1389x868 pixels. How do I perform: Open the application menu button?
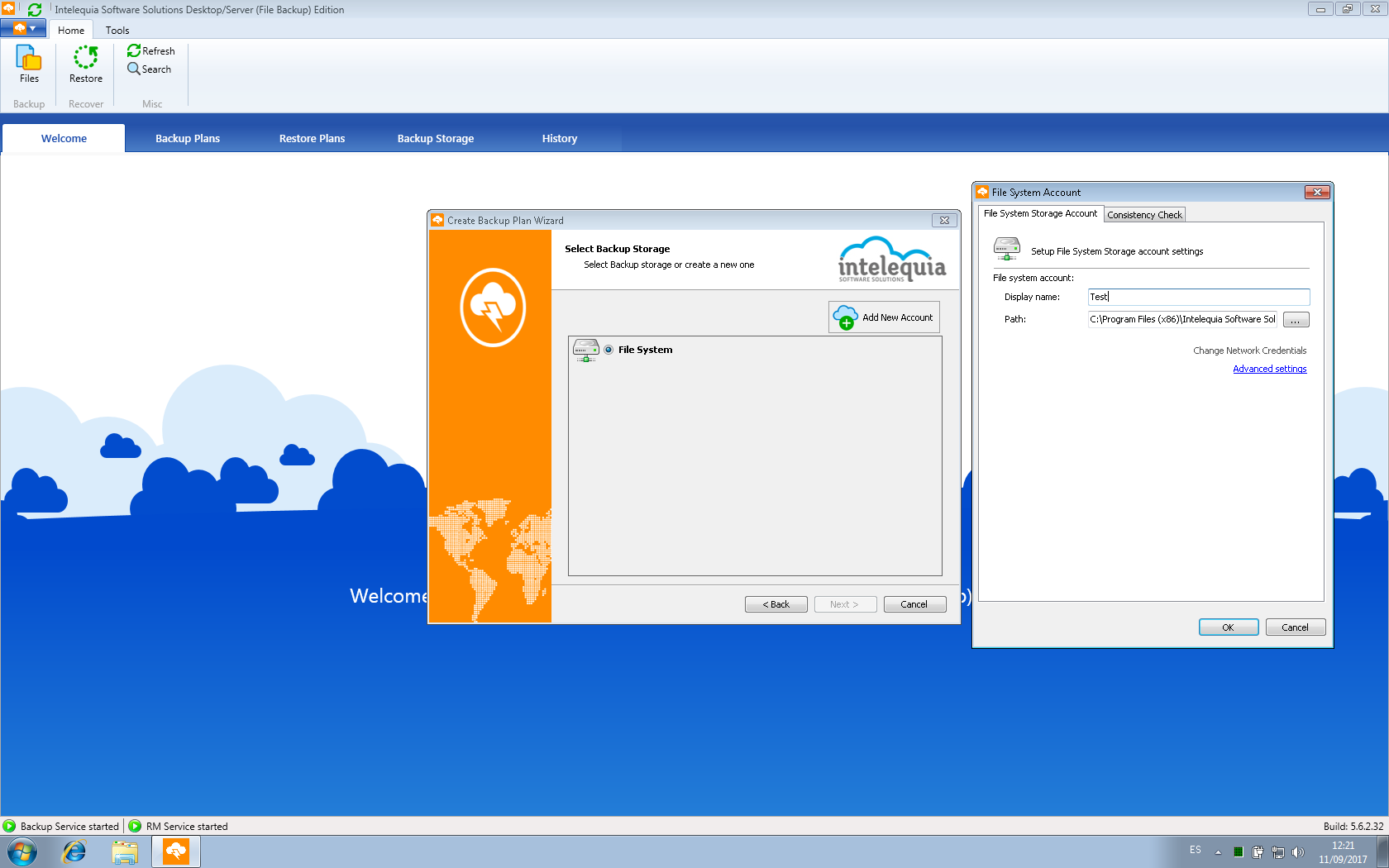point(23,28)
